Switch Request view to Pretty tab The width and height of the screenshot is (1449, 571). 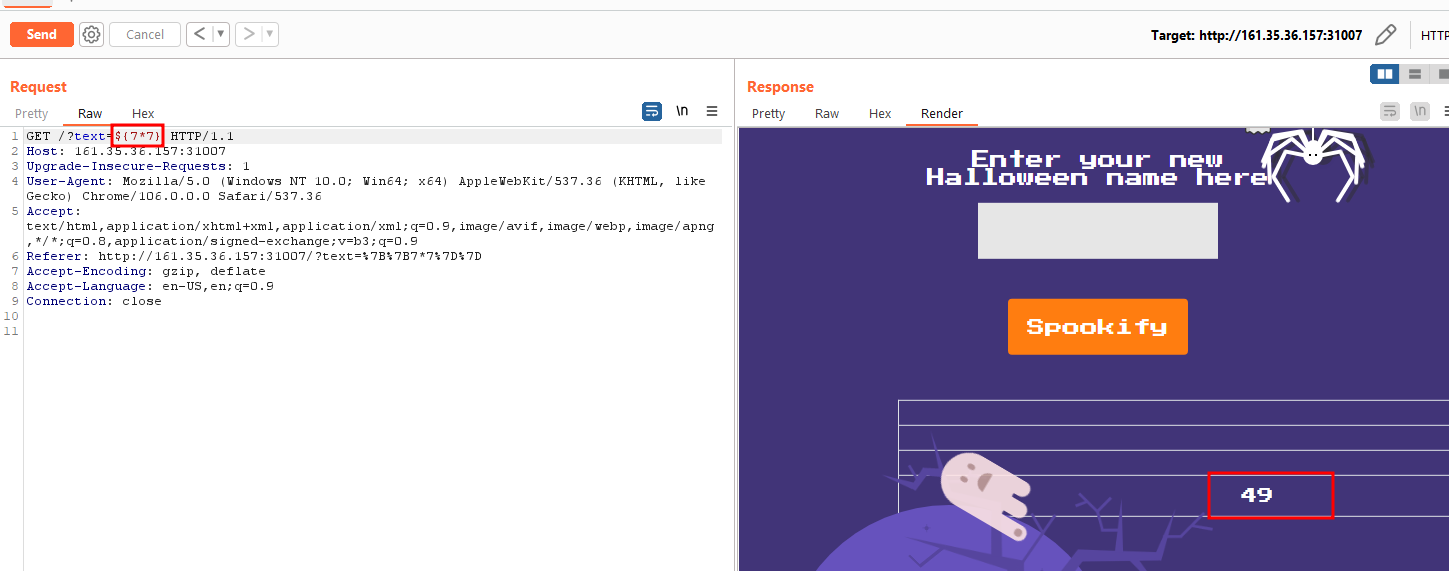click(x=31, y=114)
